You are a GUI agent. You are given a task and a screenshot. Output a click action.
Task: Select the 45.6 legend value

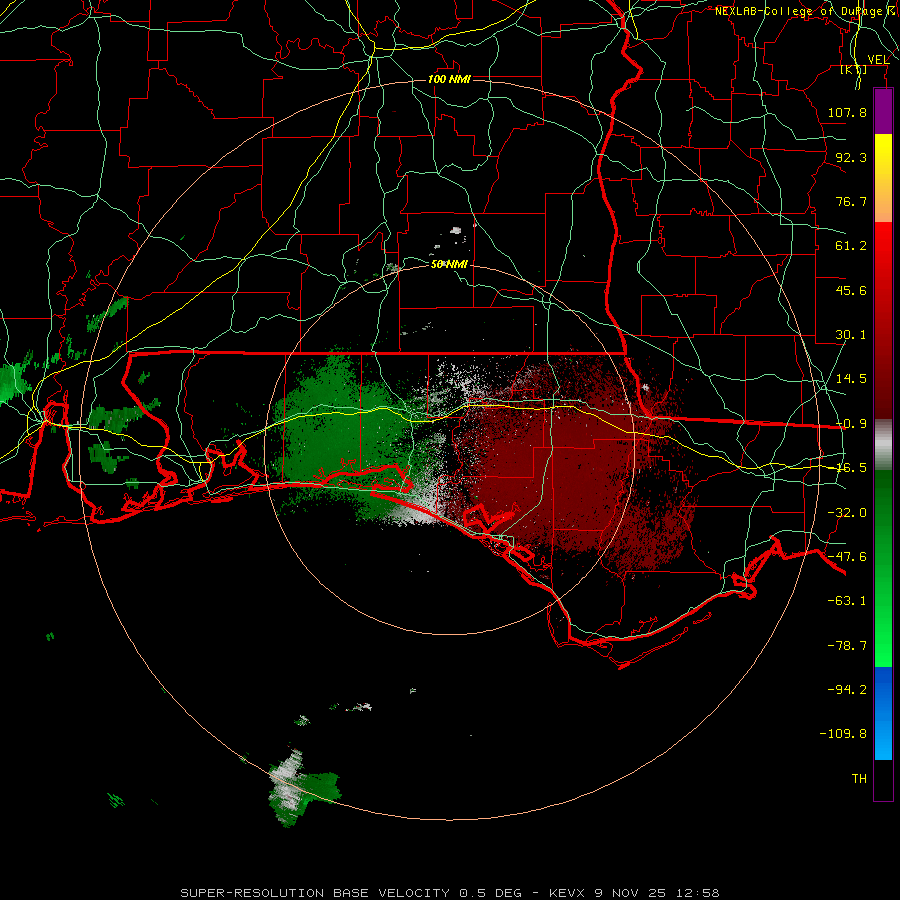click(x=851, y=290)
